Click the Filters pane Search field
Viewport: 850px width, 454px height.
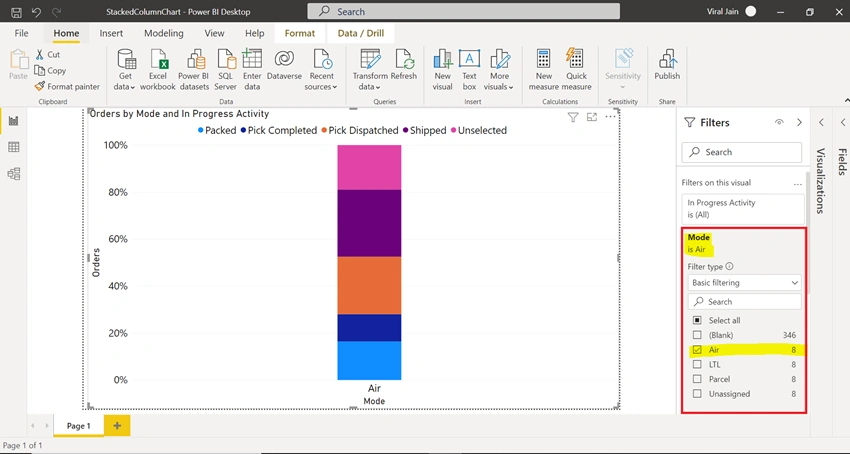point(742,152)
